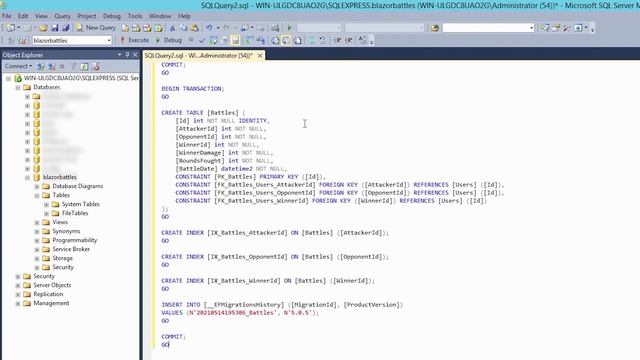Image resolution: width=640 pixels, height=360 pixels.
Task: Open the Project menu
Action: click(x=87, y=16)
